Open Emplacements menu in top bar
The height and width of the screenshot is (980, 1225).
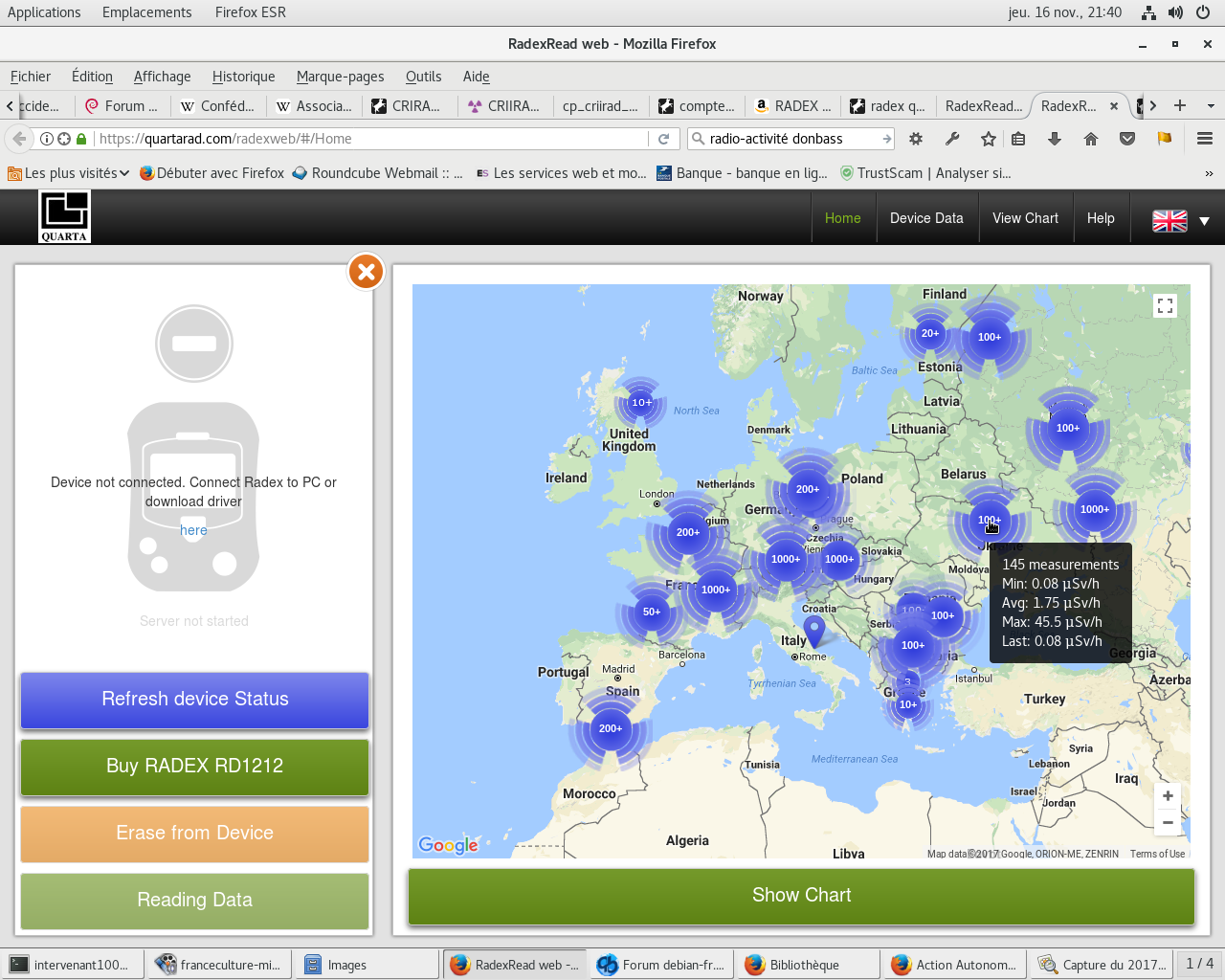click(146, 12)
